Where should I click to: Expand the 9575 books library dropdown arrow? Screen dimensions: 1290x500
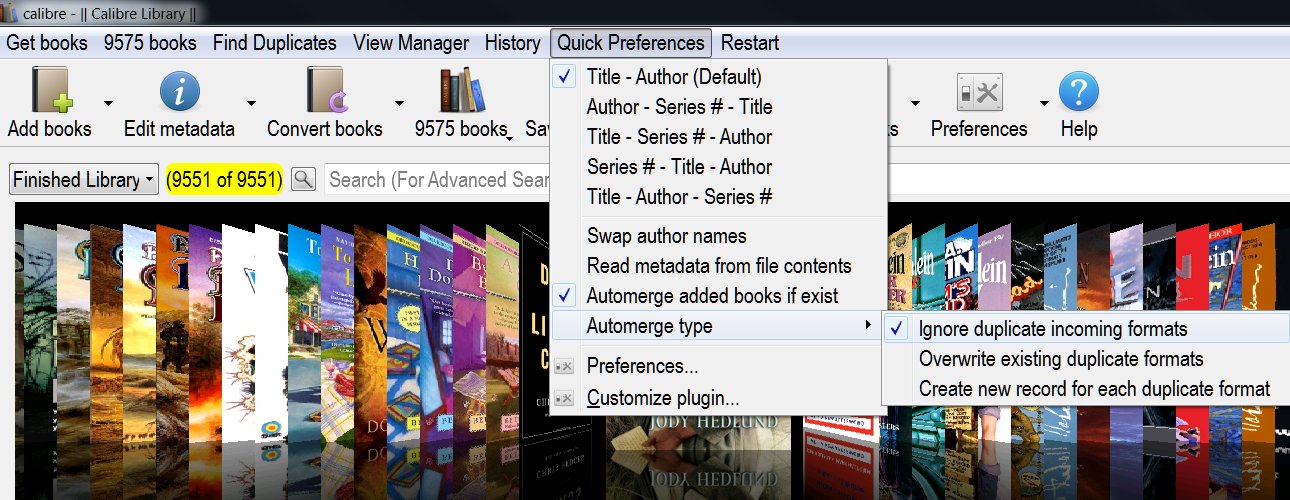510,139
